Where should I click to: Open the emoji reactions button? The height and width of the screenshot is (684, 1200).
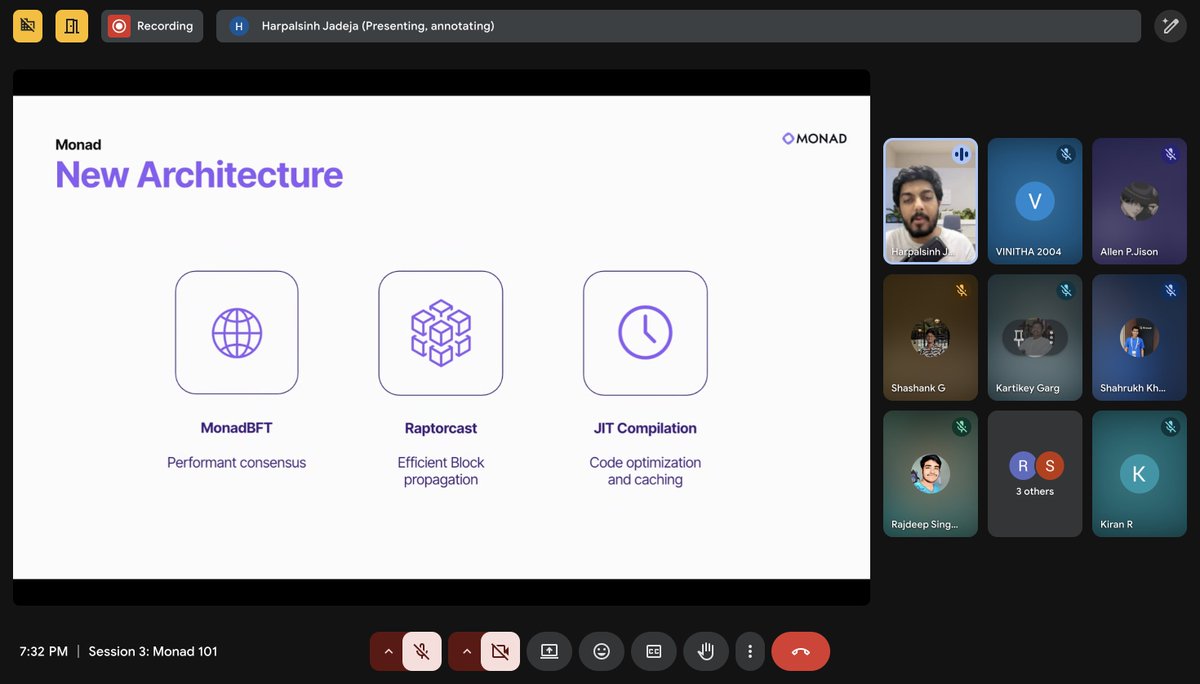(601, 651)
